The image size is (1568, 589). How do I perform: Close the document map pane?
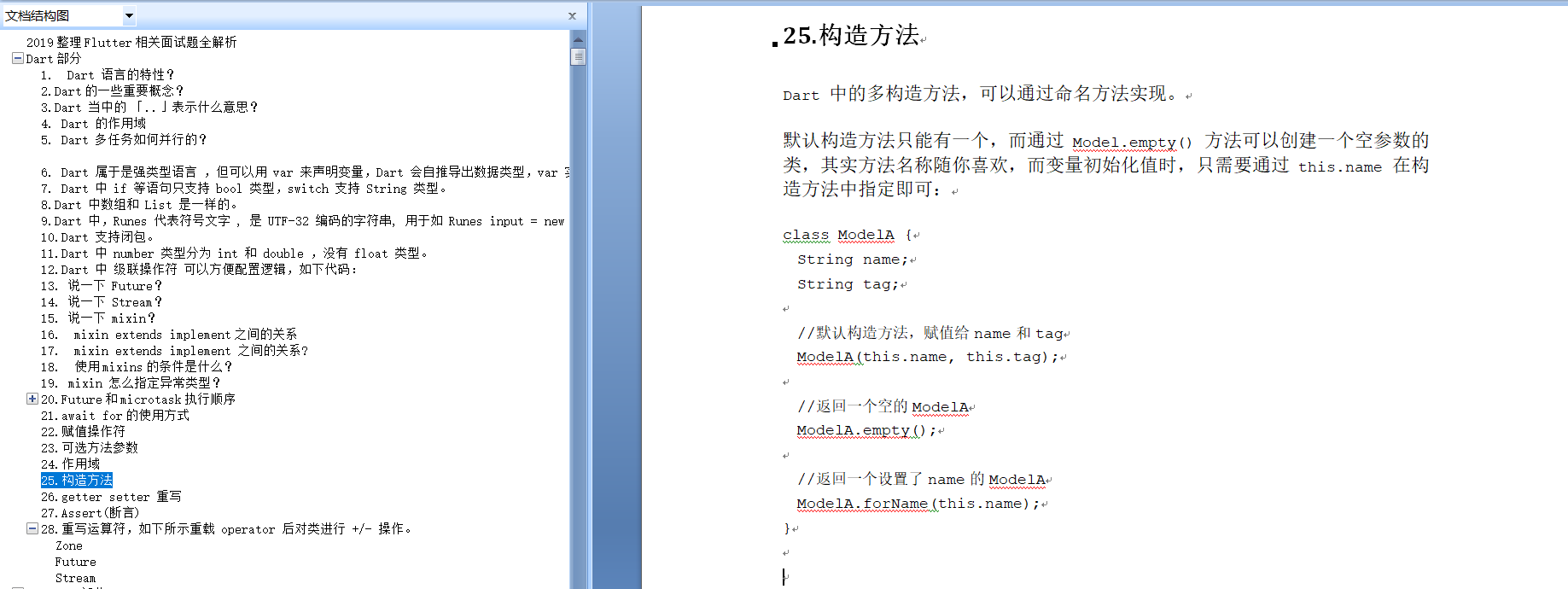(572, 15)
